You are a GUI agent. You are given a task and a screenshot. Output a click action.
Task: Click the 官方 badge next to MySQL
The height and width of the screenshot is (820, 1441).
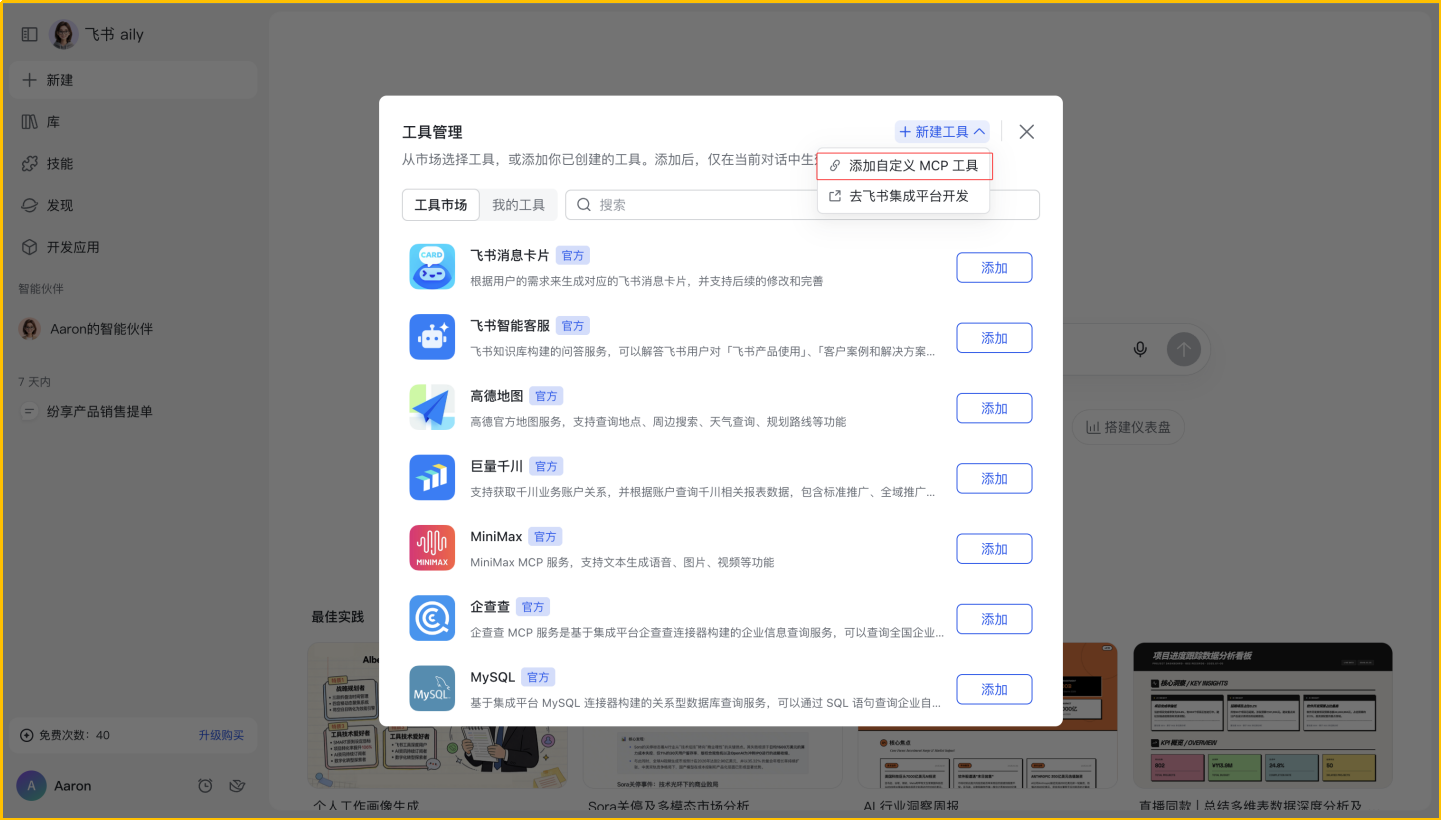[538, 678]
